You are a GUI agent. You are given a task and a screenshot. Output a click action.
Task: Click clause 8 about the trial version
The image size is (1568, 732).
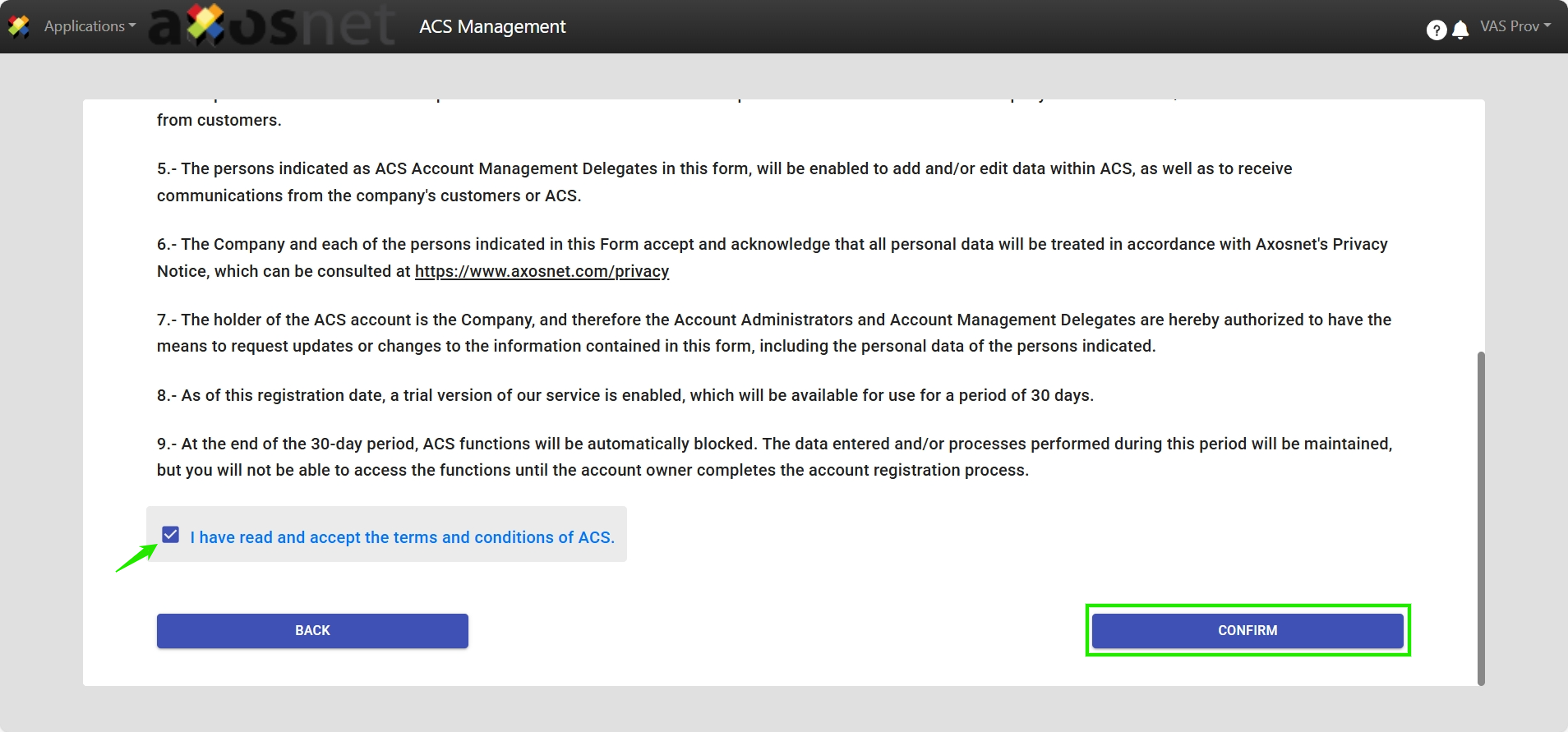pyautogui.click(x=625, y=395)
